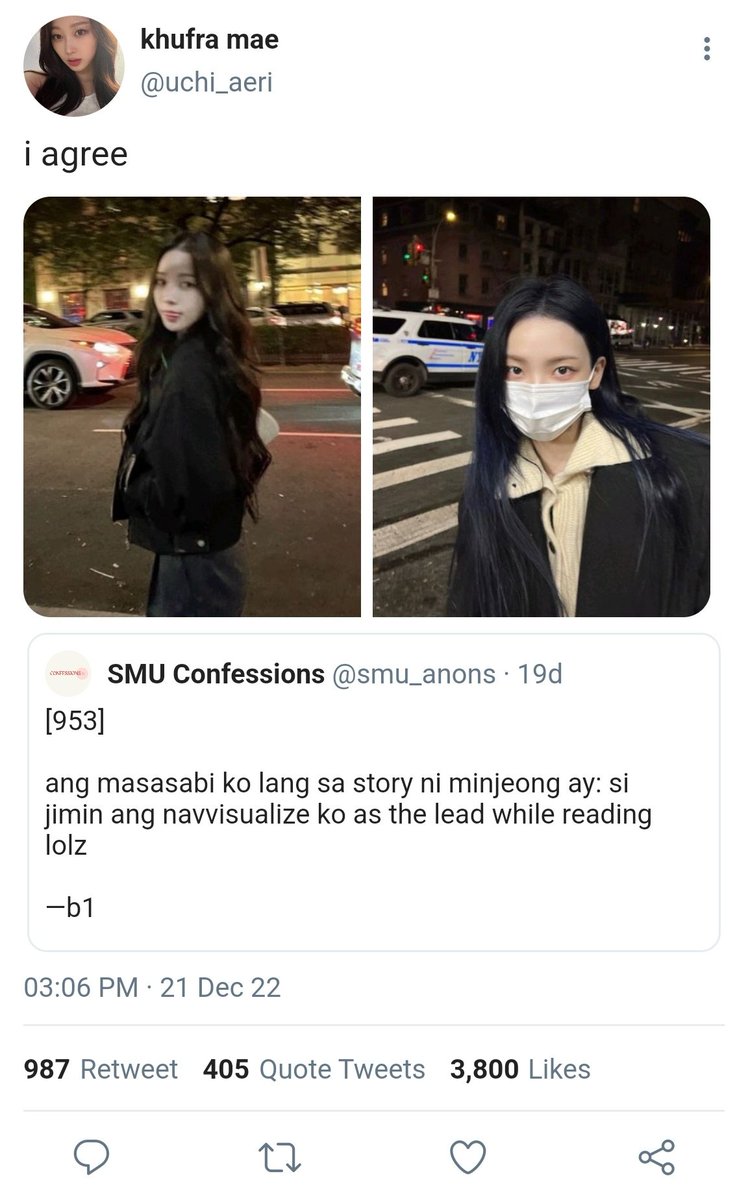
Task: Click the SMU Confessions account name
Action: (x=216, y=674)
